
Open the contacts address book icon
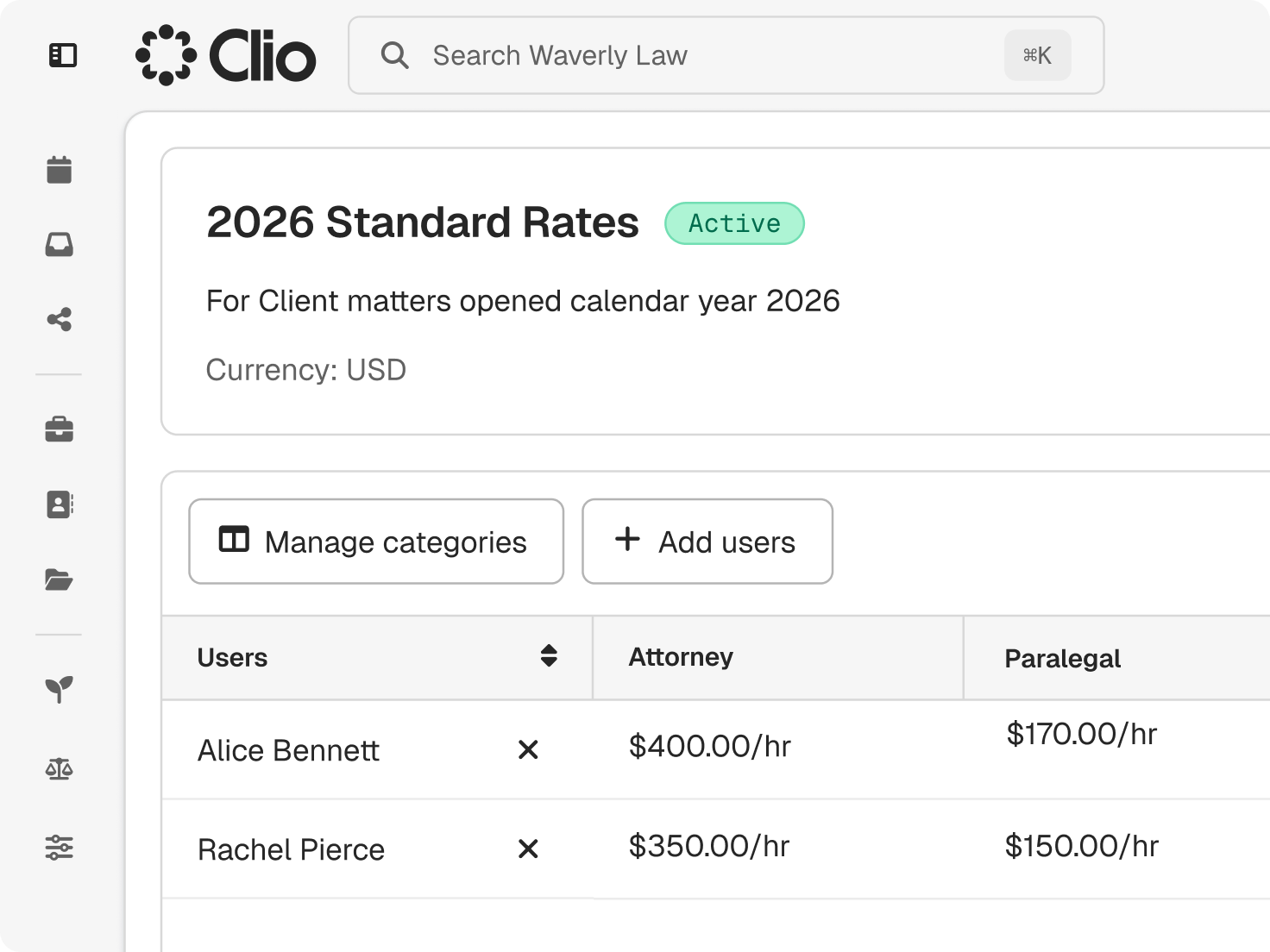point(60,504)
